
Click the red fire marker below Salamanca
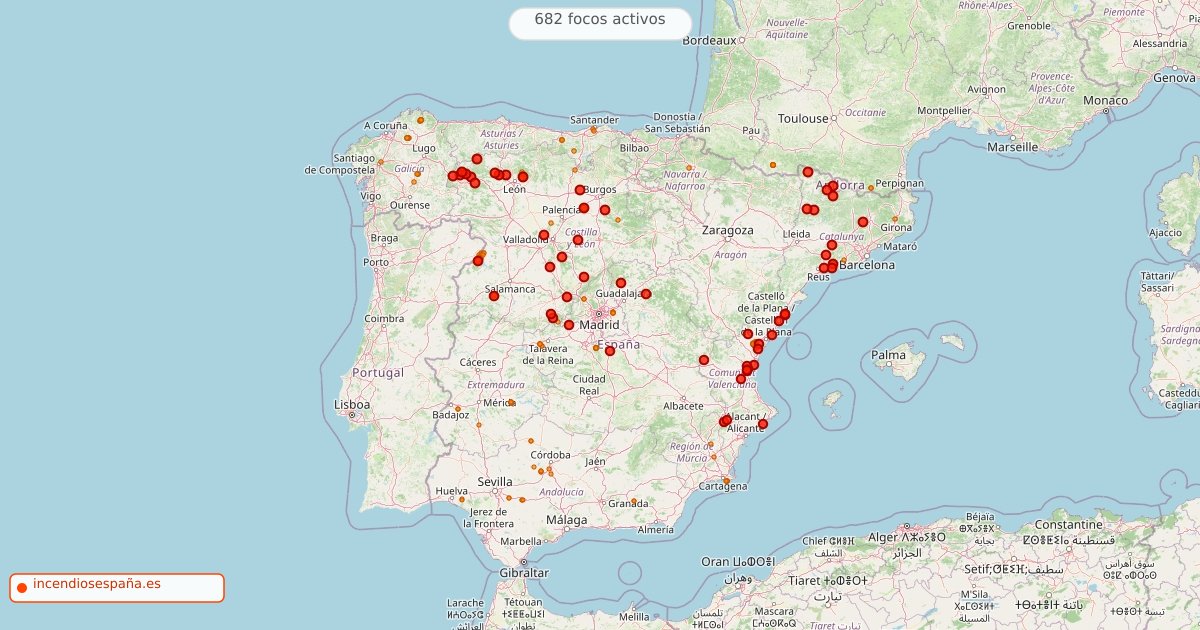(x=494, y=296)
